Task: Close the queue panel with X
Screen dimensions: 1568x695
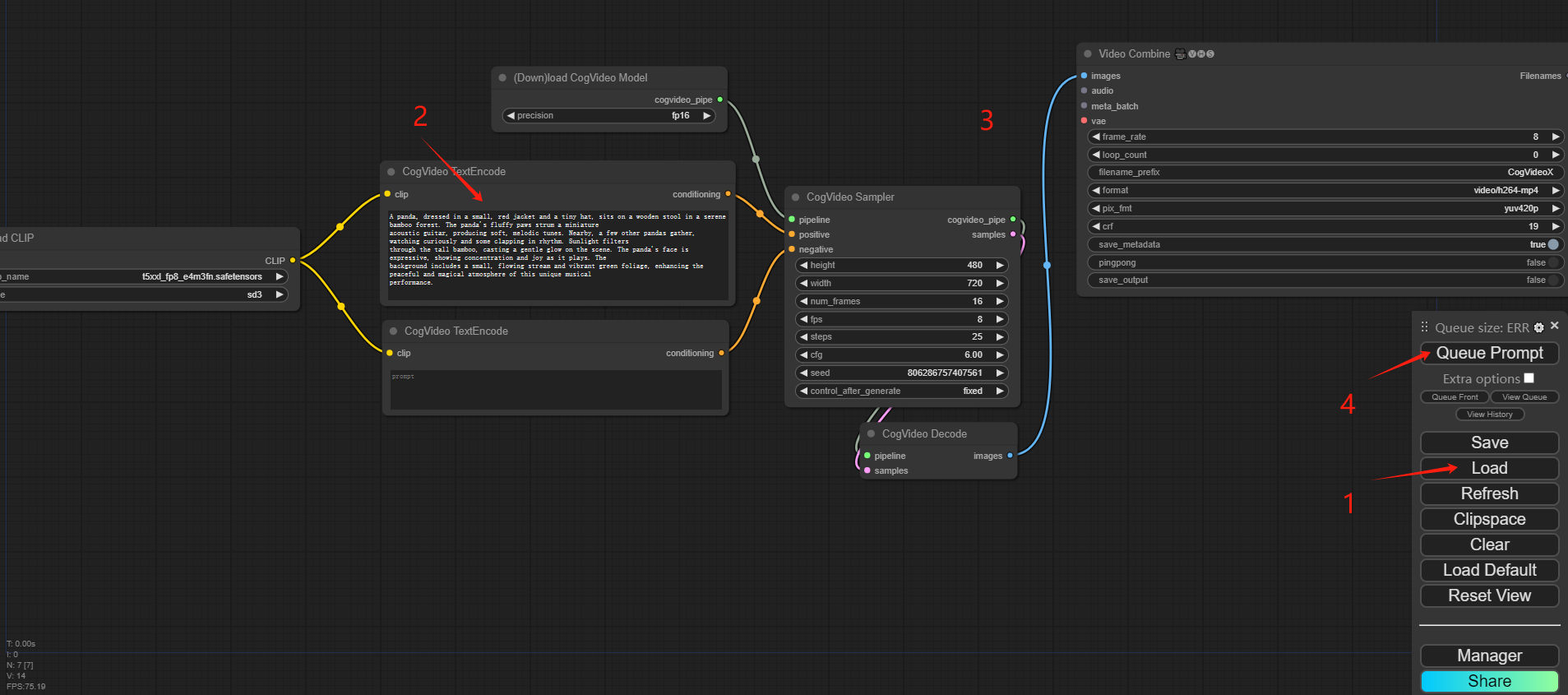Action: (1554, 327)
